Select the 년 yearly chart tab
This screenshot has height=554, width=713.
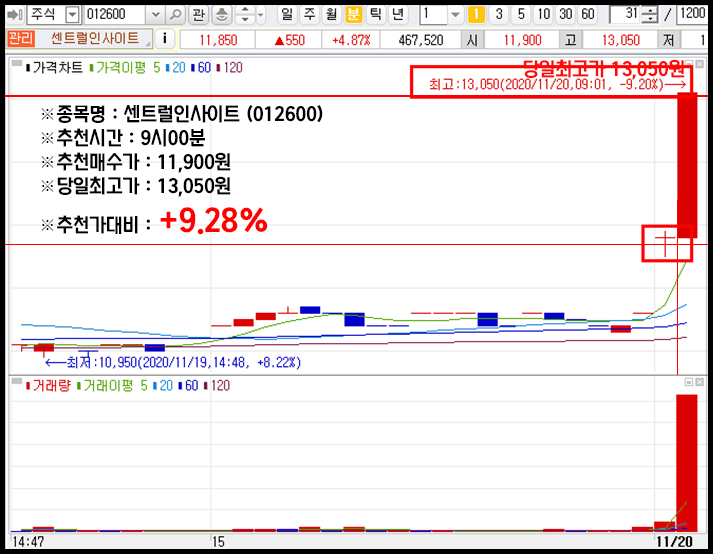(398, 15)
